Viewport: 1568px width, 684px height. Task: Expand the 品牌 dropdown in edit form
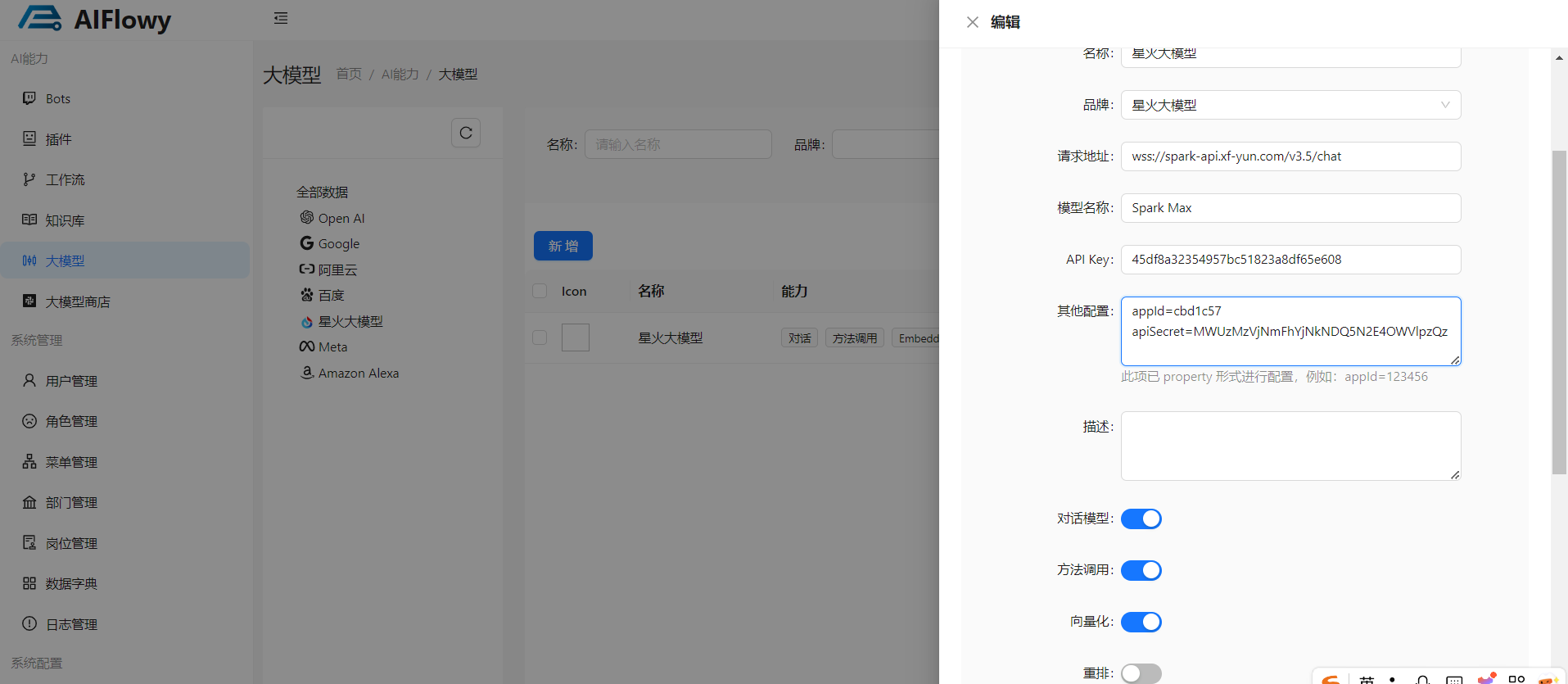point(1290,105)
